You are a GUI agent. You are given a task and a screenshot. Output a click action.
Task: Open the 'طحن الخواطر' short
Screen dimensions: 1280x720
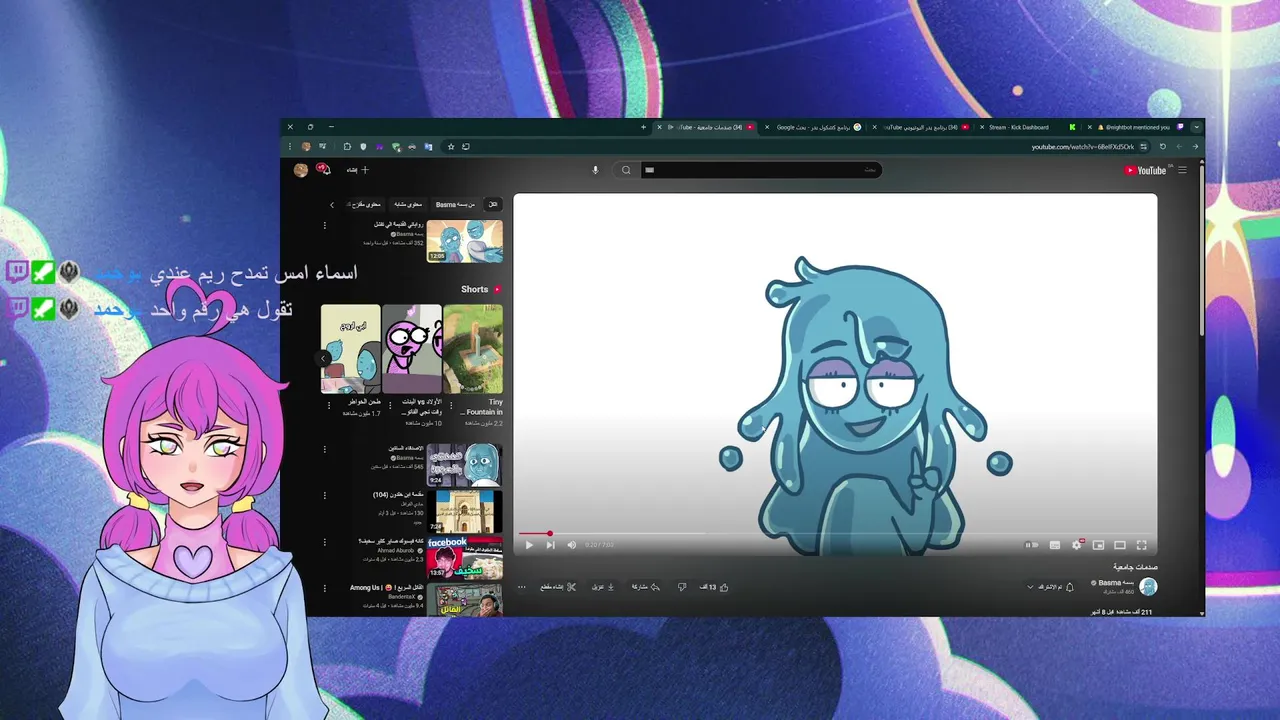[351, 349]
